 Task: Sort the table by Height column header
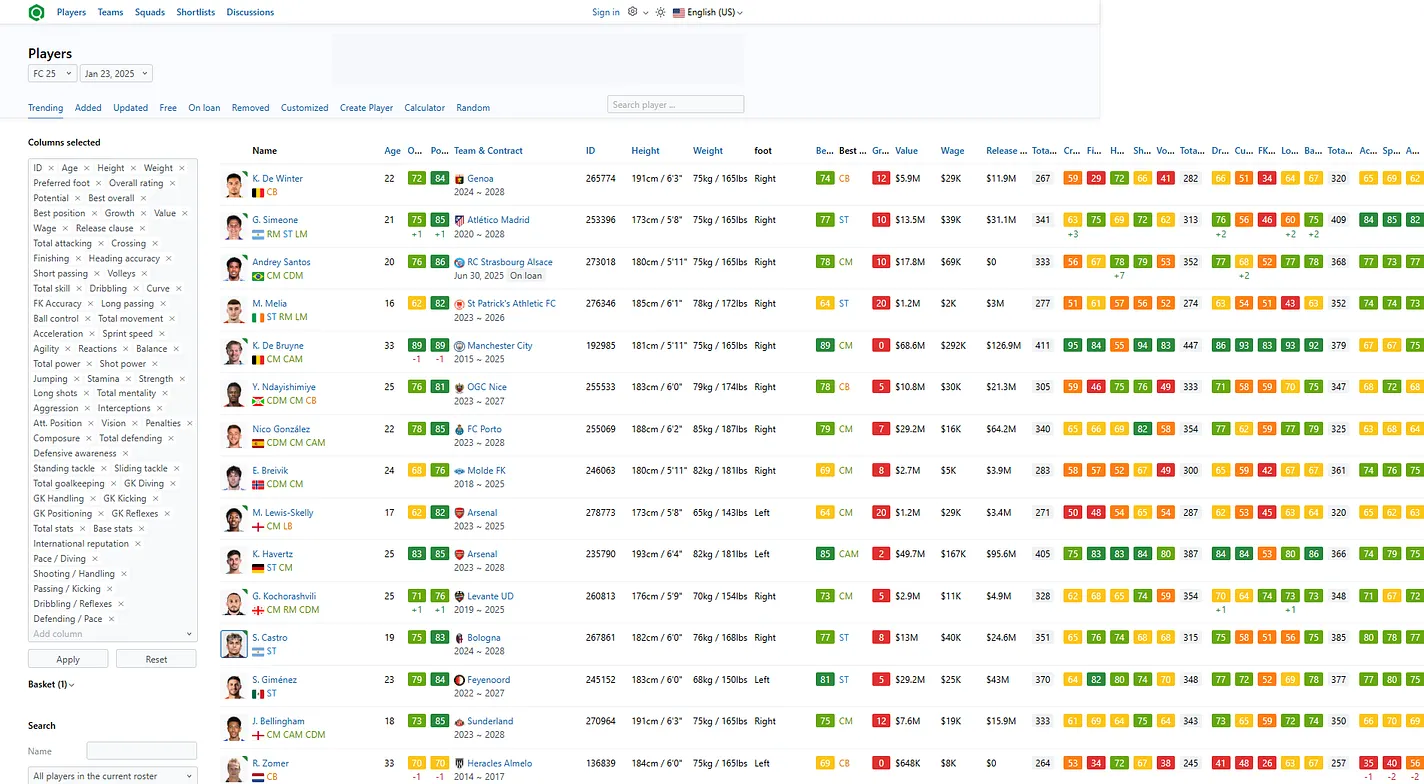tap(645, 151)
